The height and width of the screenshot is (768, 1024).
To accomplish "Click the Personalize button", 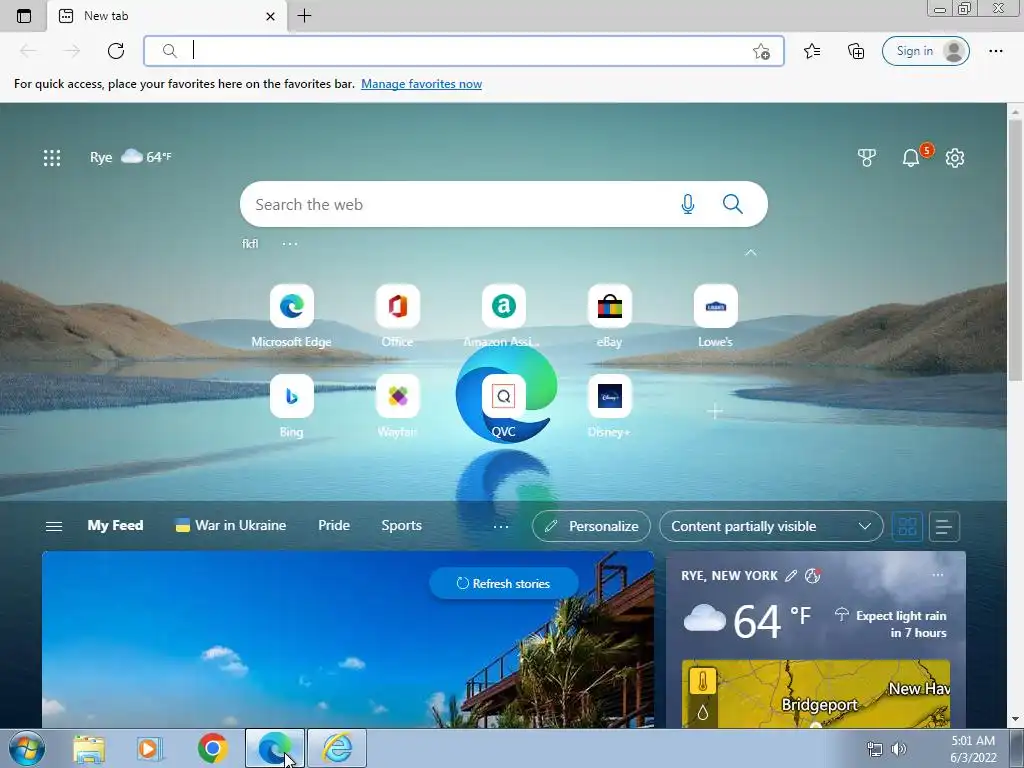I will pyautogui.click(x=591, y=526).
